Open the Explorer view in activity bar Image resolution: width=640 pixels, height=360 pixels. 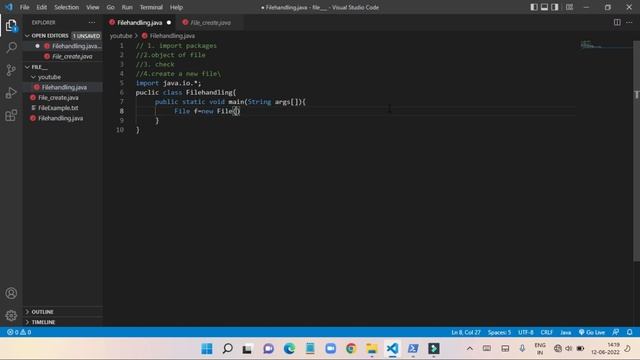[11, 26]
